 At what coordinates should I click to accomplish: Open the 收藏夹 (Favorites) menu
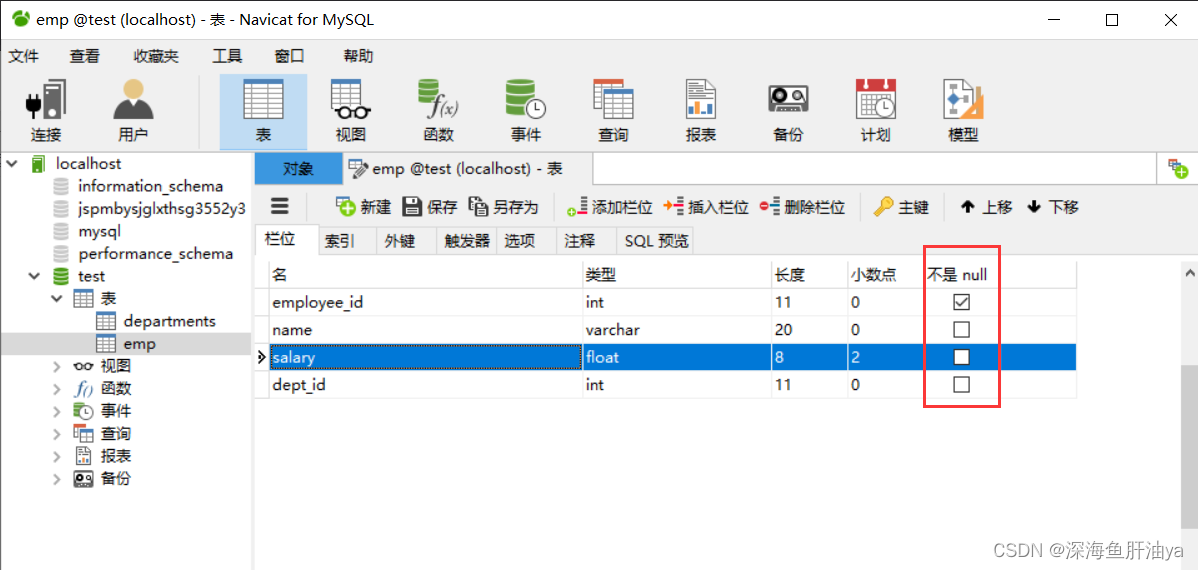click(156, 57)
